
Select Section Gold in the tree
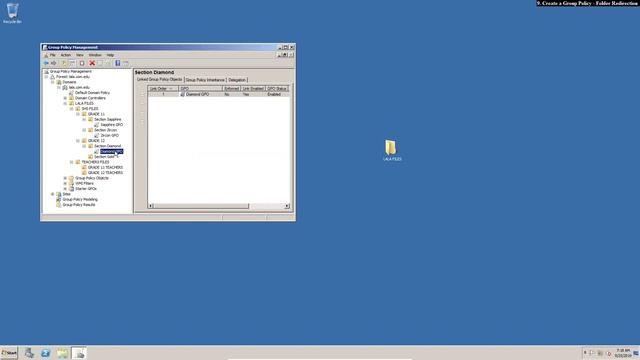click(x=104, y=157)
